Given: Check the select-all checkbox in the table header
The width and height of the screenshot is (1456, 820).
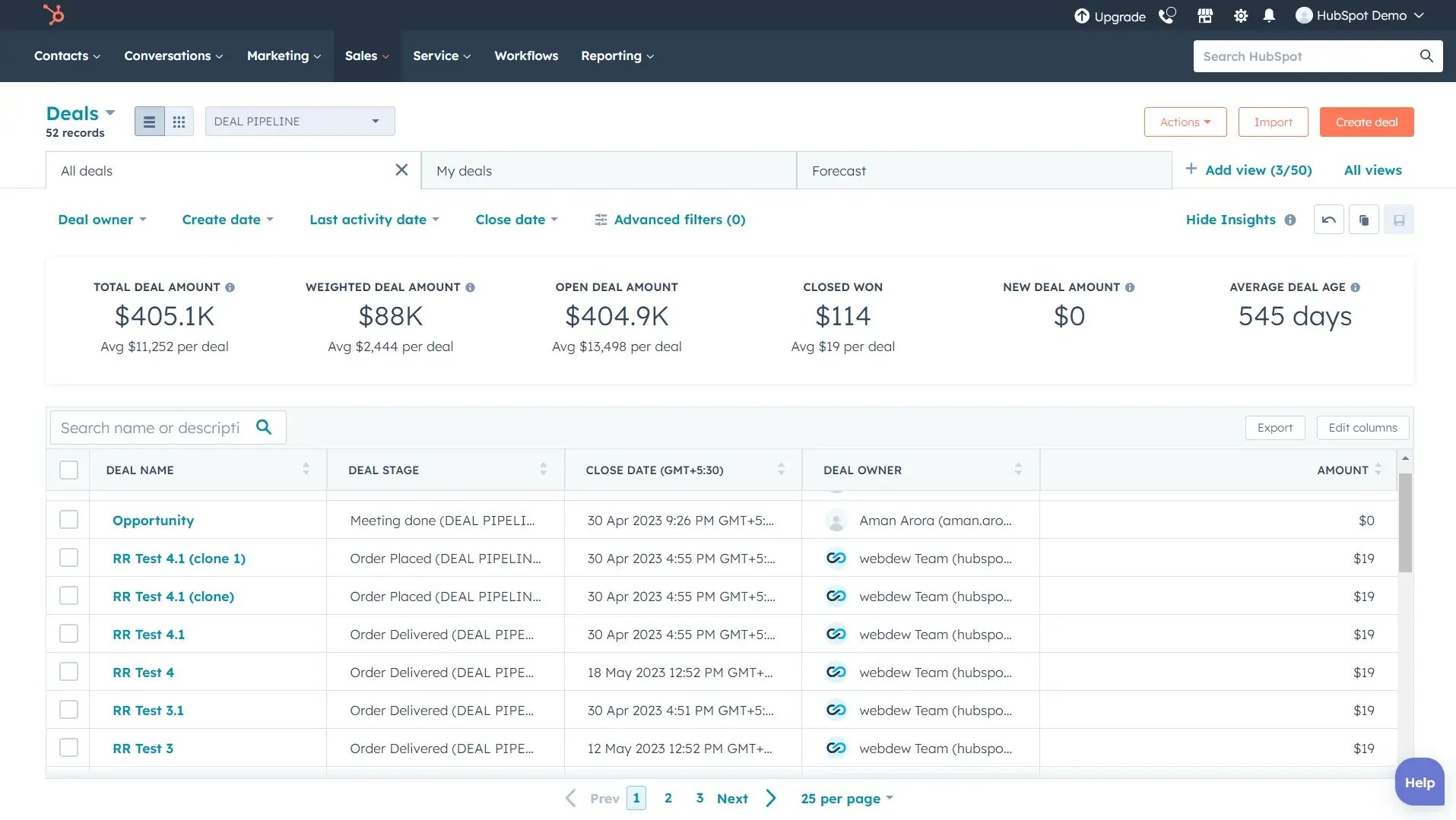Looking at the screenshot, I should (x=68, y=470).
